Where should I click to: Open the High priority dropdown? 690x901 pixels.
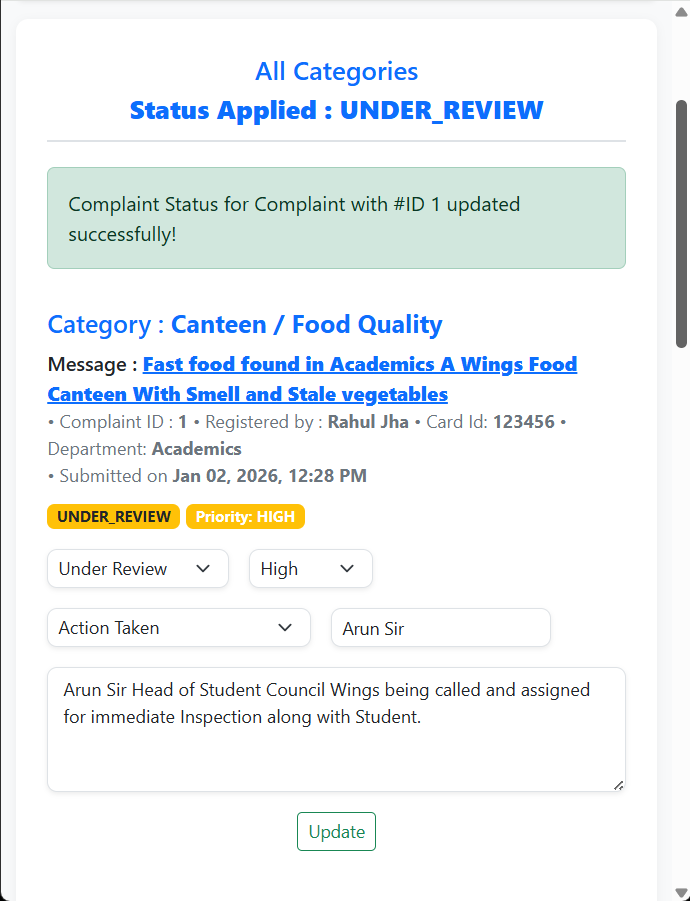[310, 569]
